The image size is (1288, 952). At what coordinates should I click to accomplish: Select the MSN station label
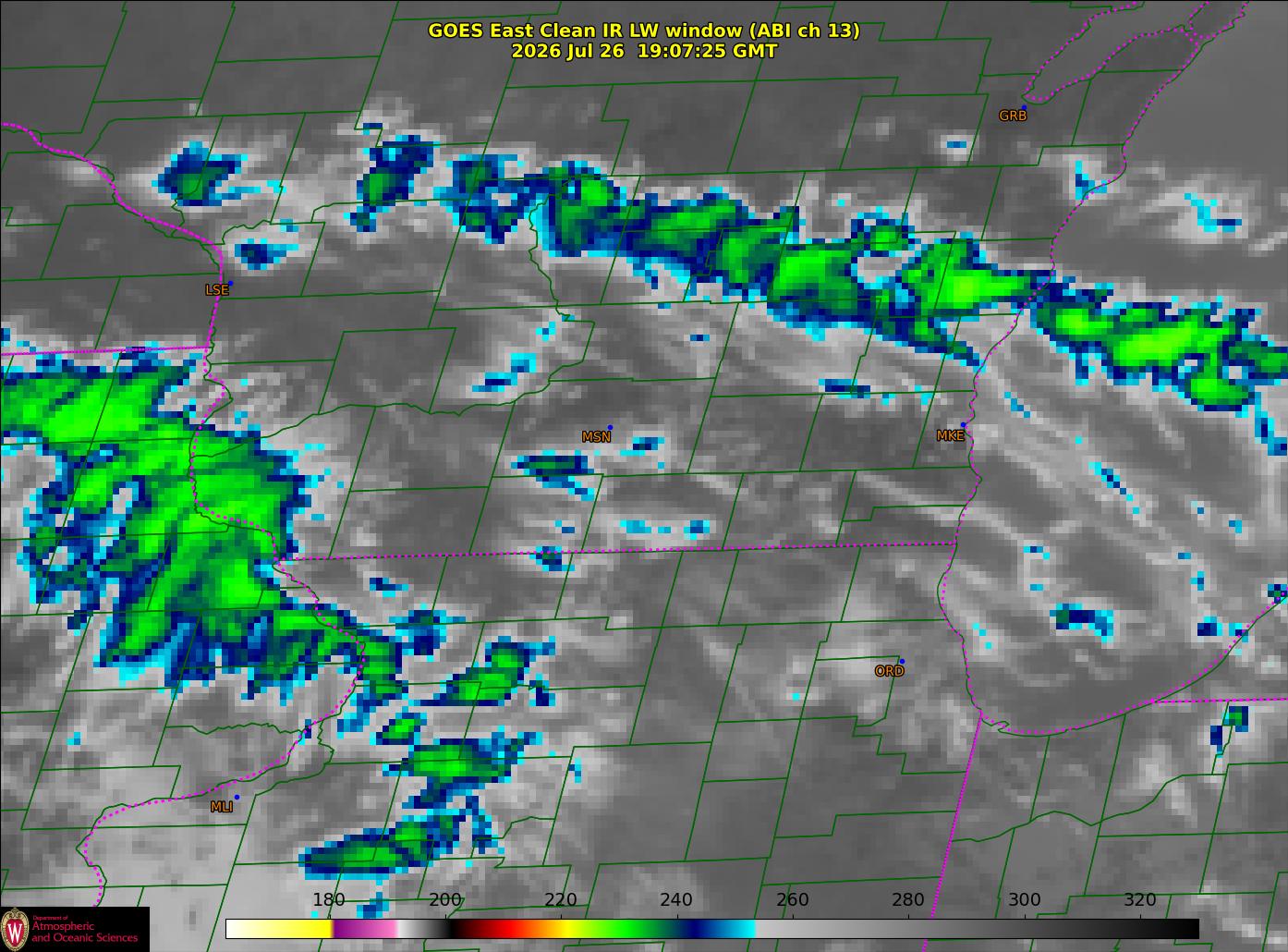[x=596, y=437]
